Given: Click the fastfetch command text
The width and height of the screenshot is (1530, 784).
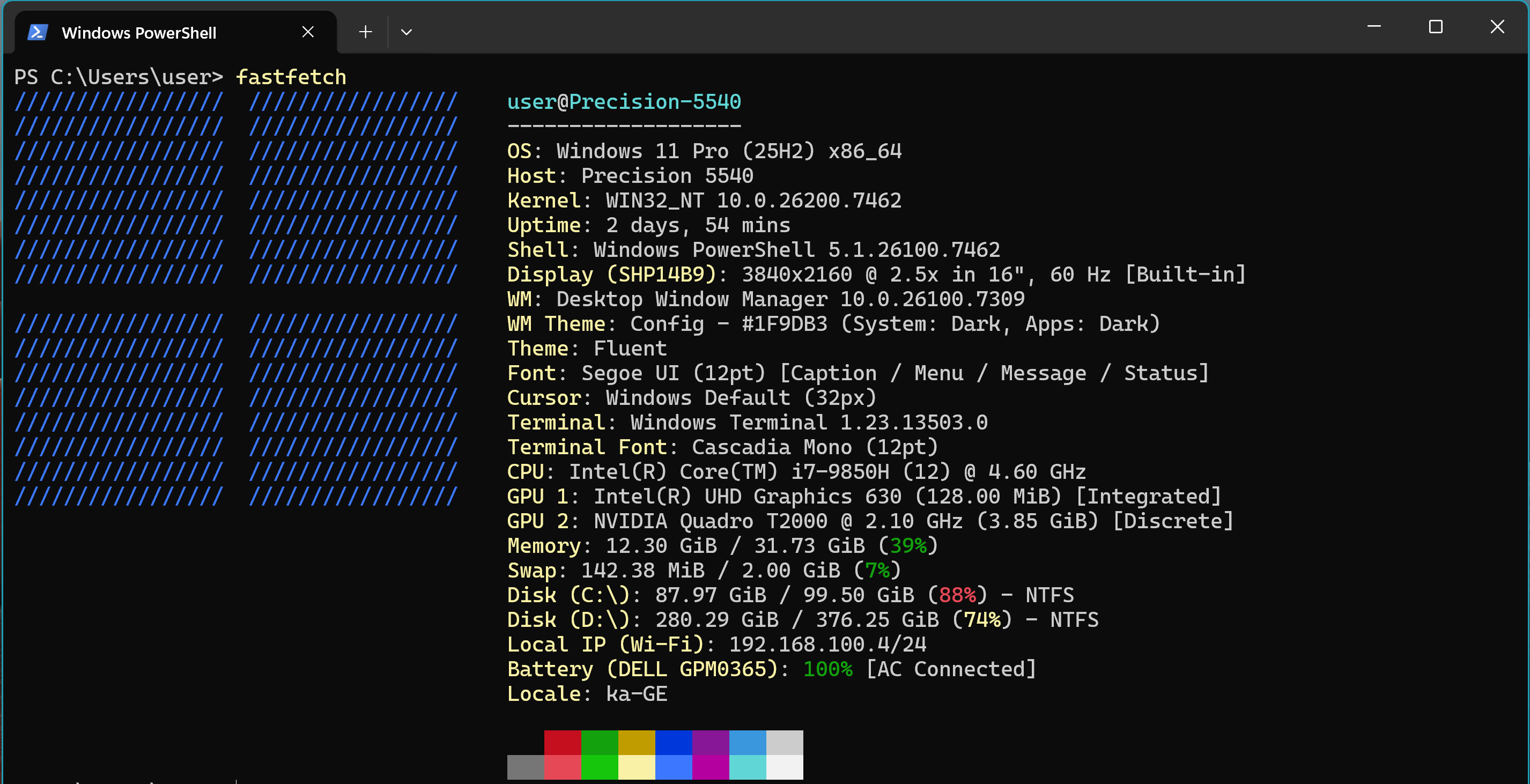Looking at the screenshot, I should 291,77.
